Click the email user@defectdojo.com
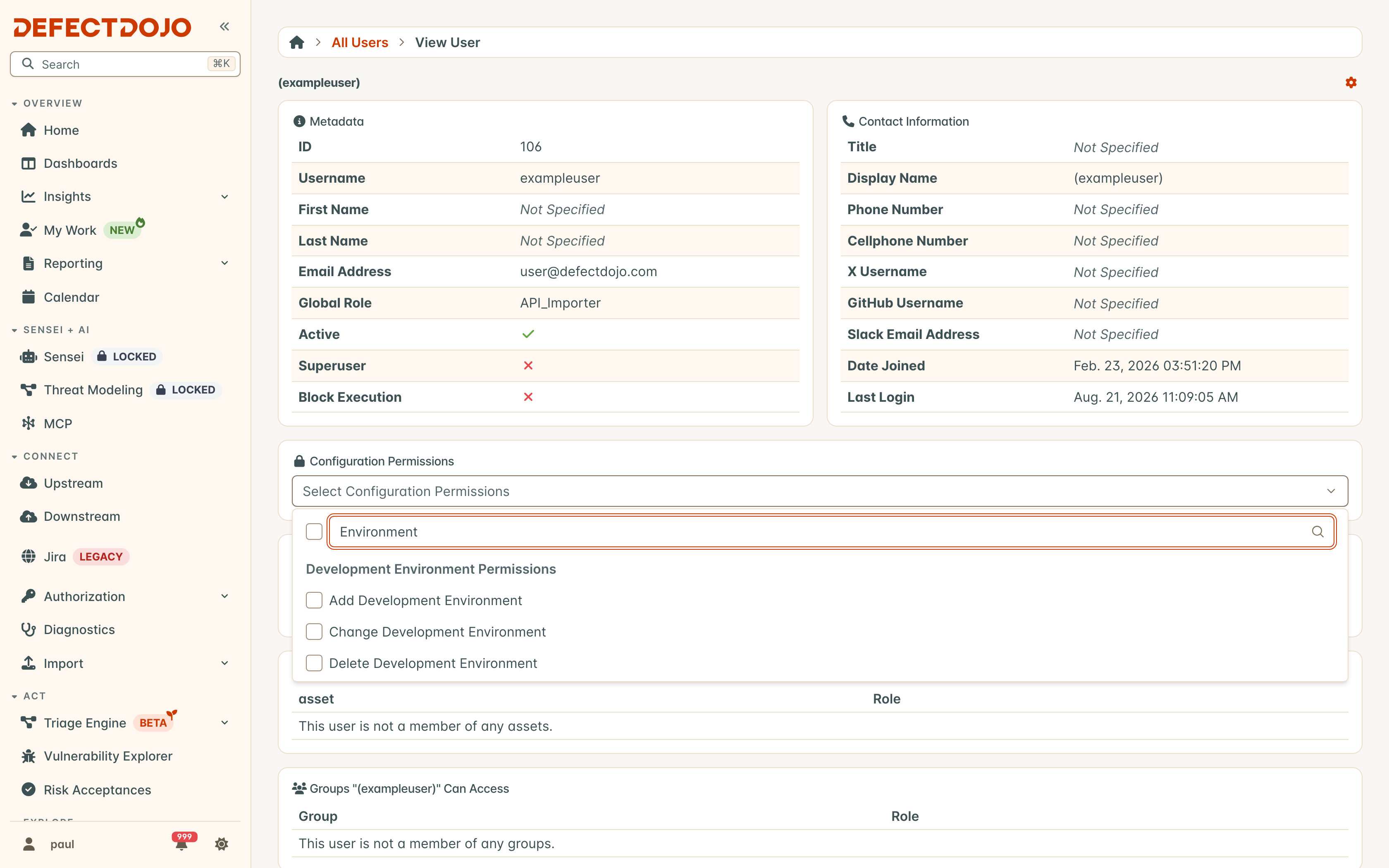 pyautogui.click(x=588, y=272)
